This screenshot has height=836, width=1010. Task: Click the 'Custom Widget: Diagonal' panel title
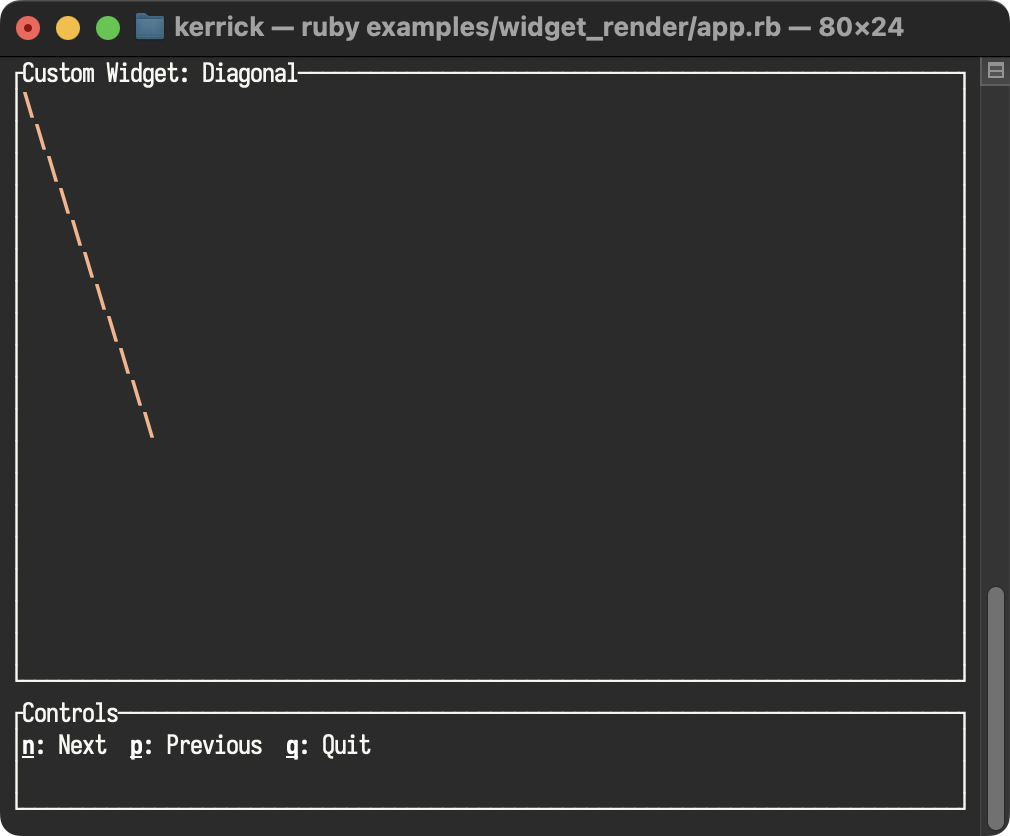coord(160,73)
